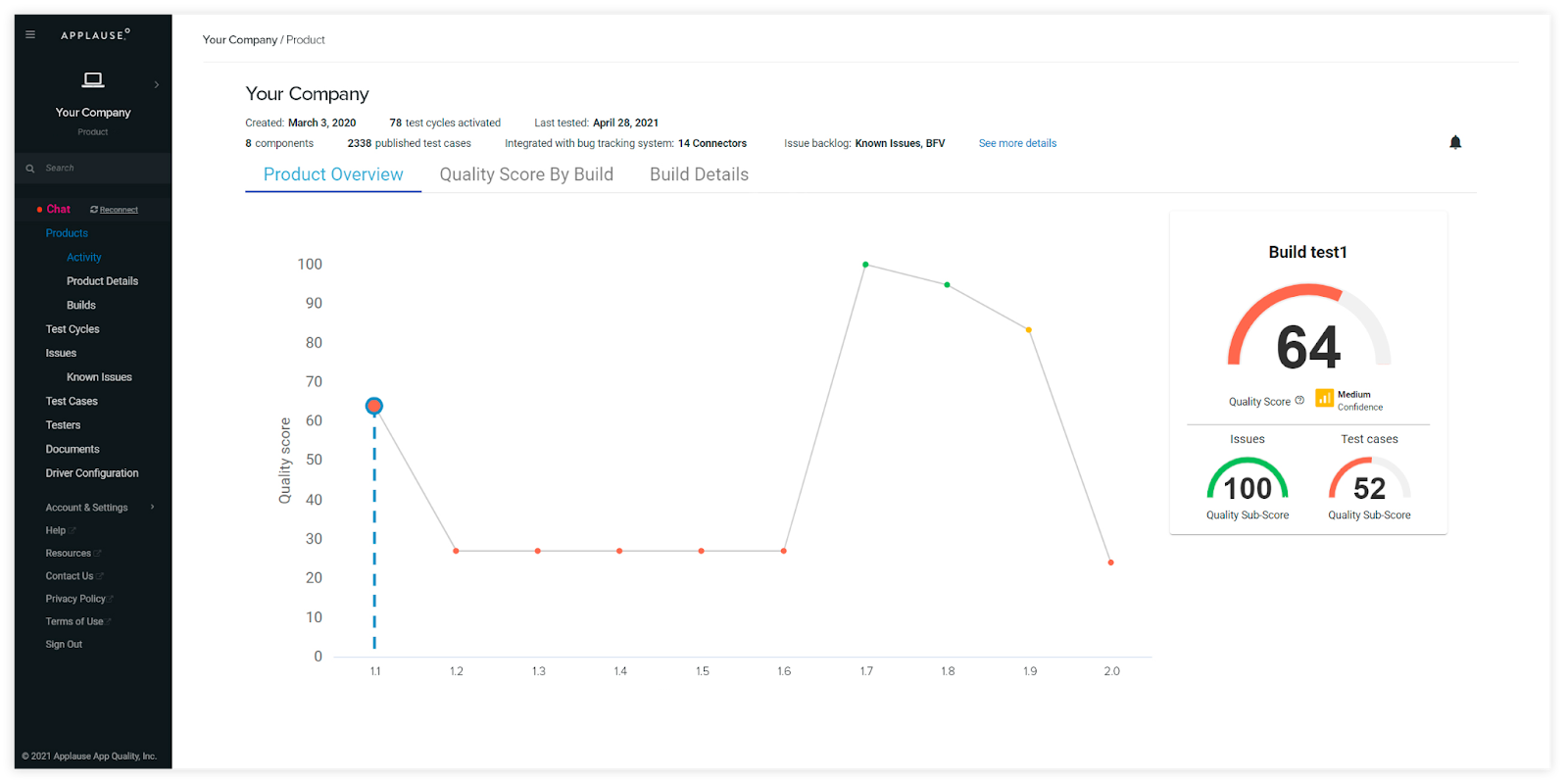Switch to Quality Score By Build tab
Viewport: 1568px width, 783px height.
(x=526, y=174)
